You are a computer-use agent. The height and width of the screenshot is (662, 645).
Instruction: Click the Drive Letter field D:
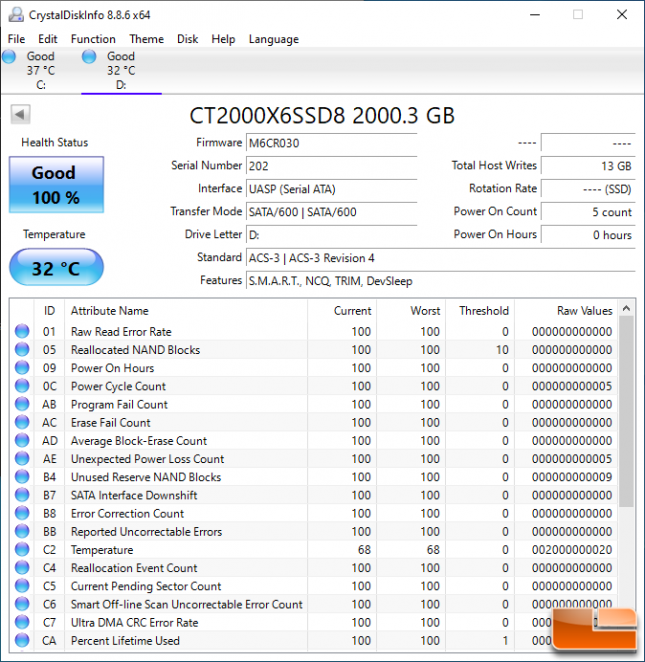click(331, 235)
